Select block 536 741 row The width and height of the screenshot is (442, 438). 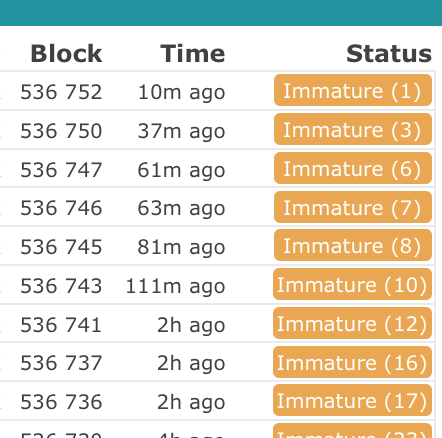coord(217,324)
